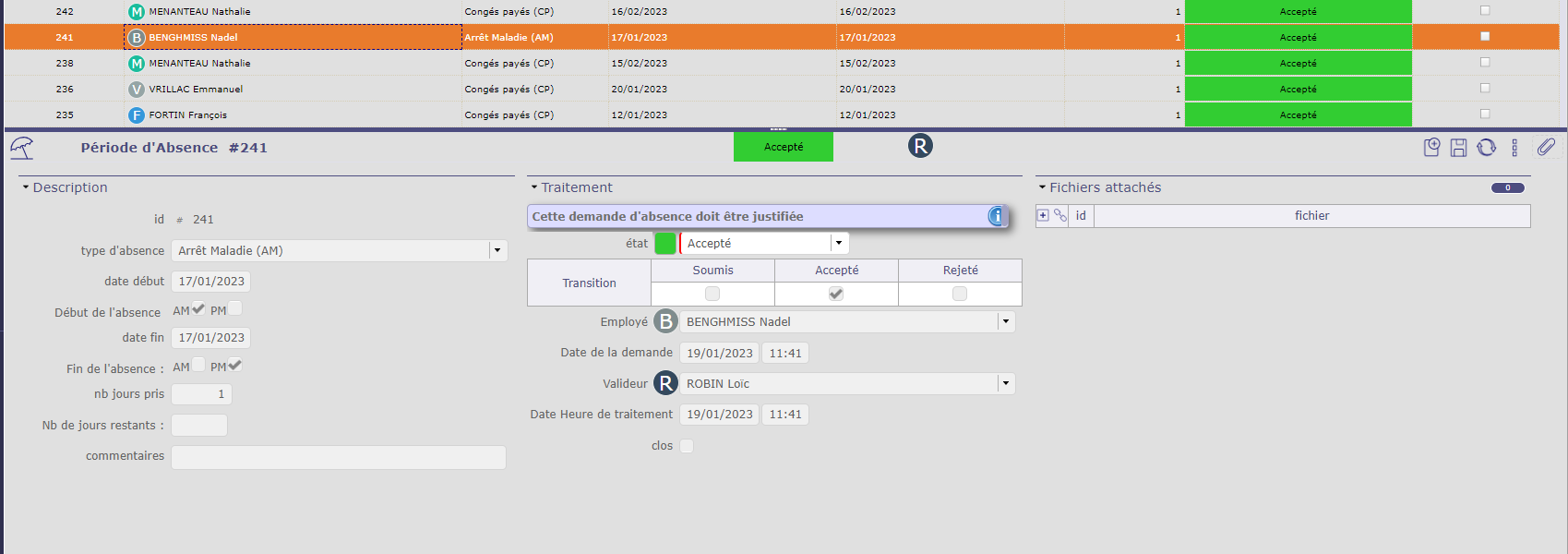Click green Accepté status cell in row 235

[1299, 115]
